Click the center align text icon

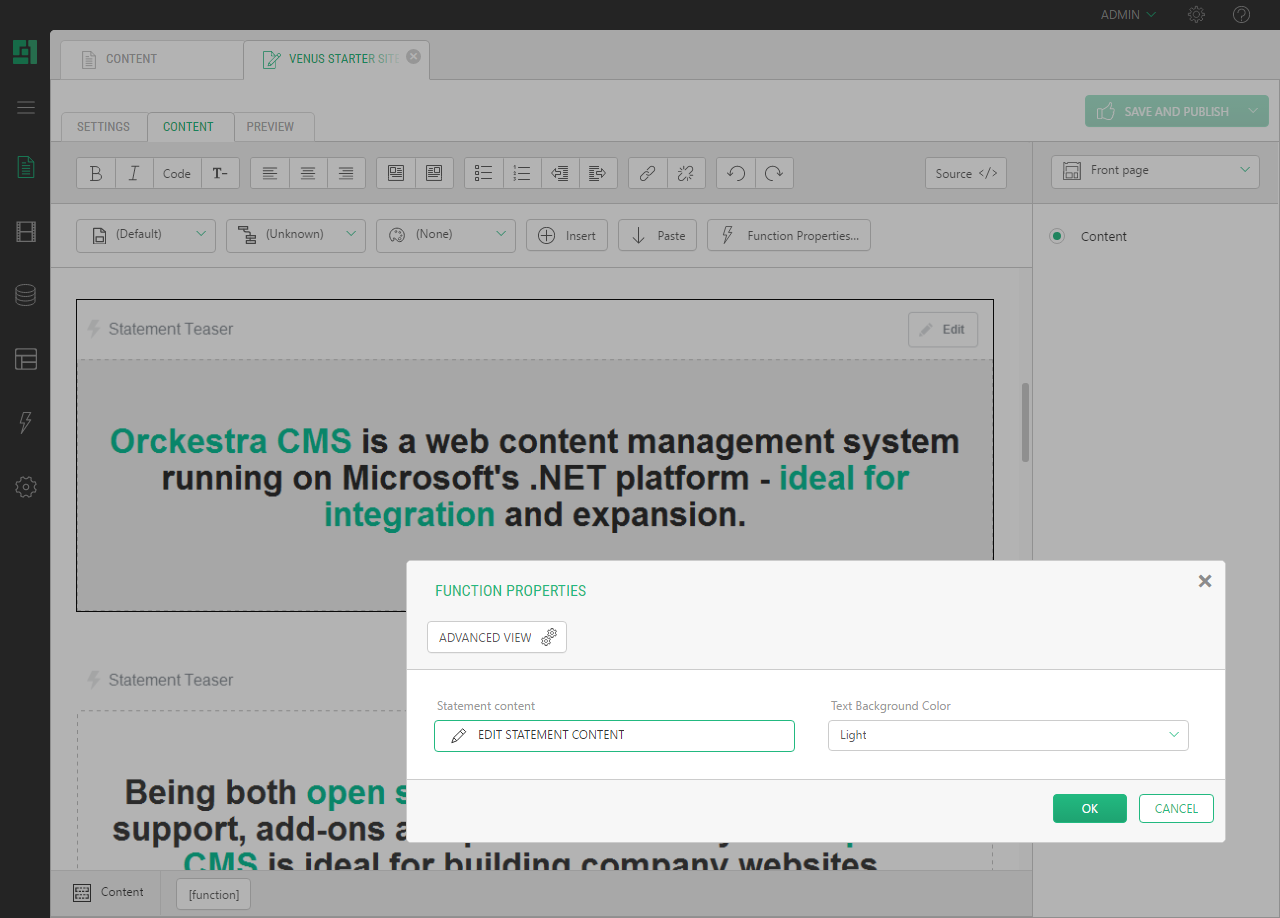click(308, 173)
